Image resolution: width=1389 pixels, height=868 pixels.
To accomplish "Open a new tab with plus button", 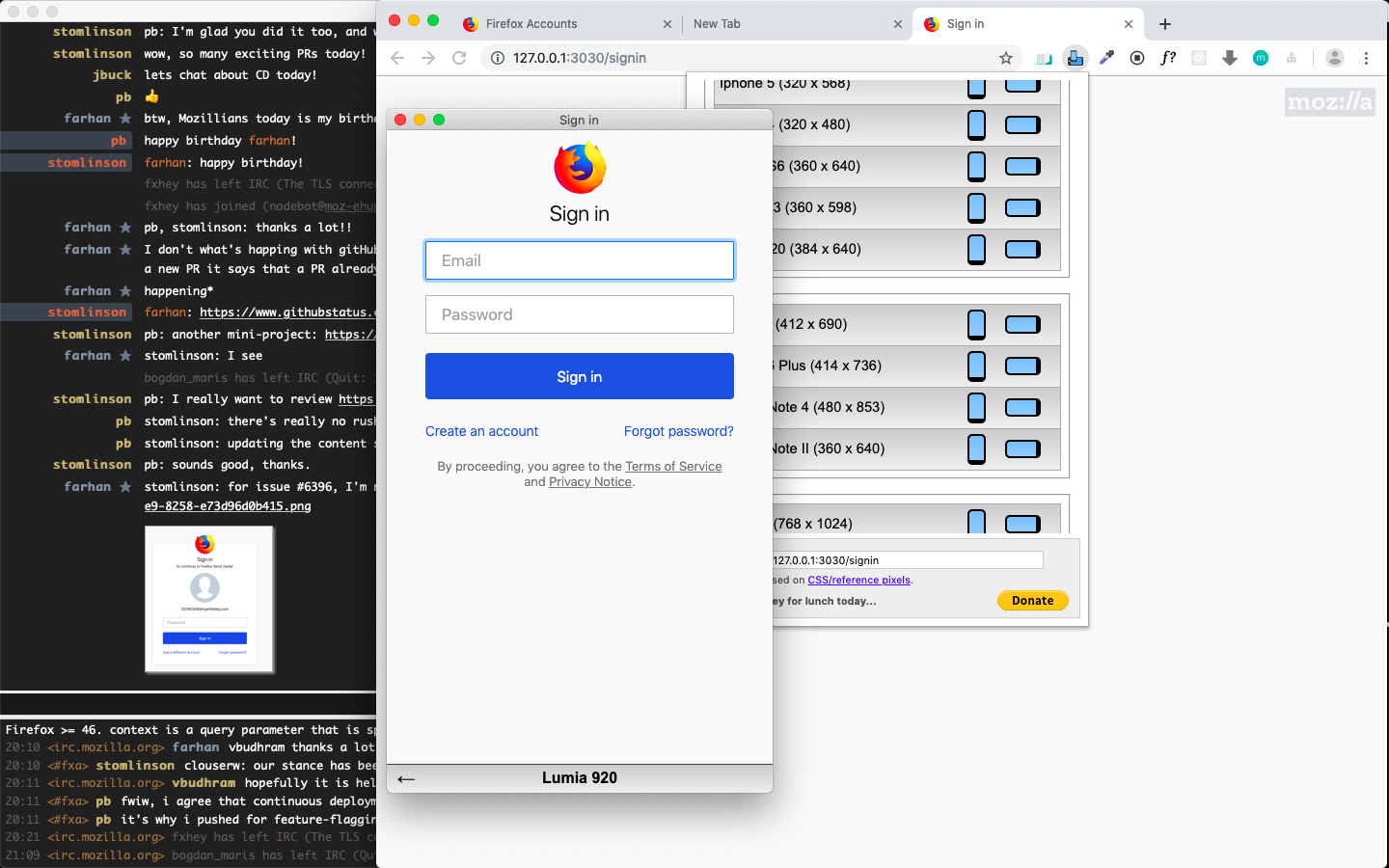I will point(1165,24).
